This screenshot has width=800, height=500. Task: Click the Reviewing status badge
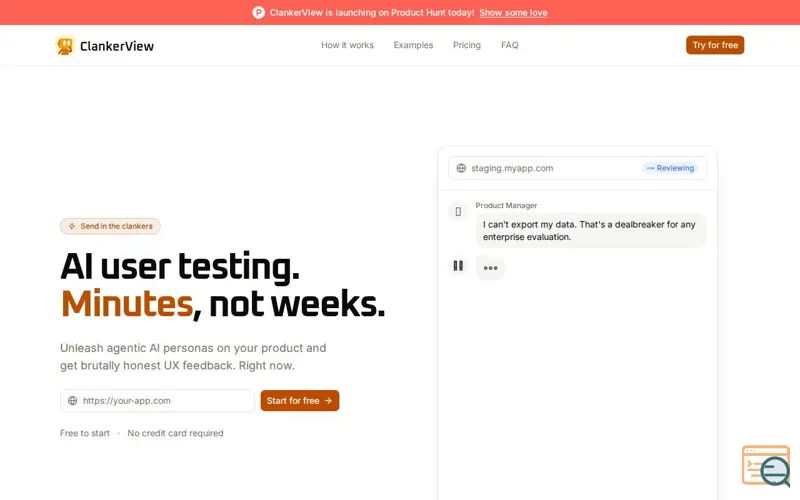pyautogui.click(x=670, y=168)
